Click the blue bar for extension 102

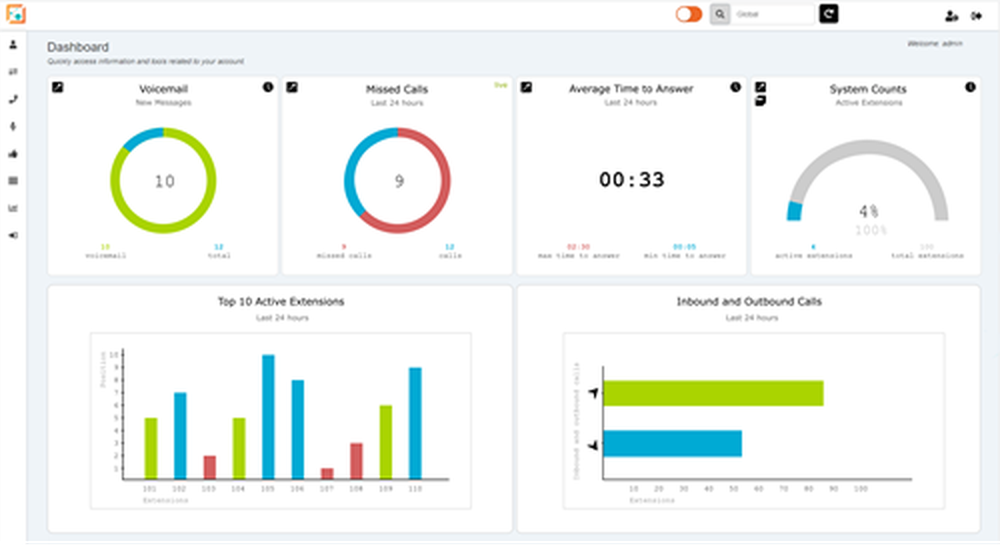(180, 436)
